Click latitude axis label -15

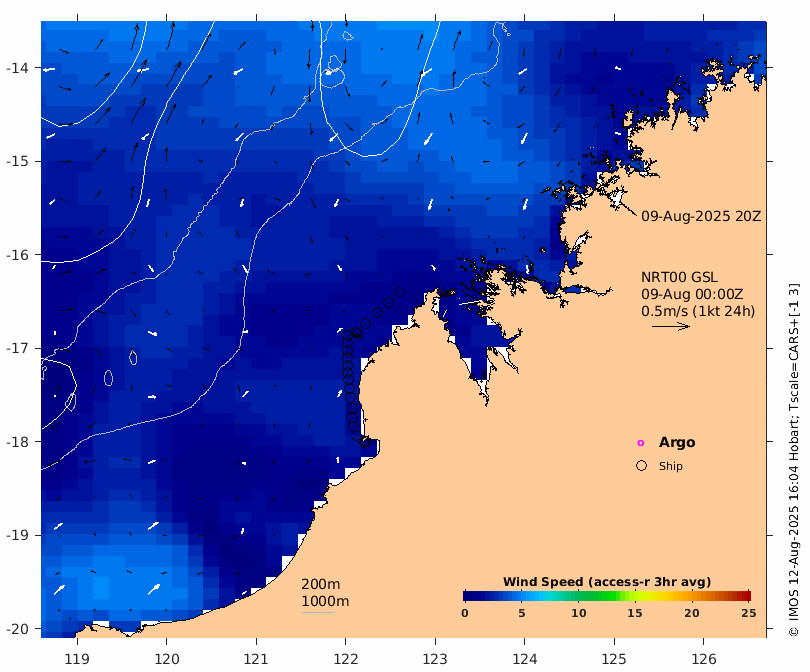[17, 161]
